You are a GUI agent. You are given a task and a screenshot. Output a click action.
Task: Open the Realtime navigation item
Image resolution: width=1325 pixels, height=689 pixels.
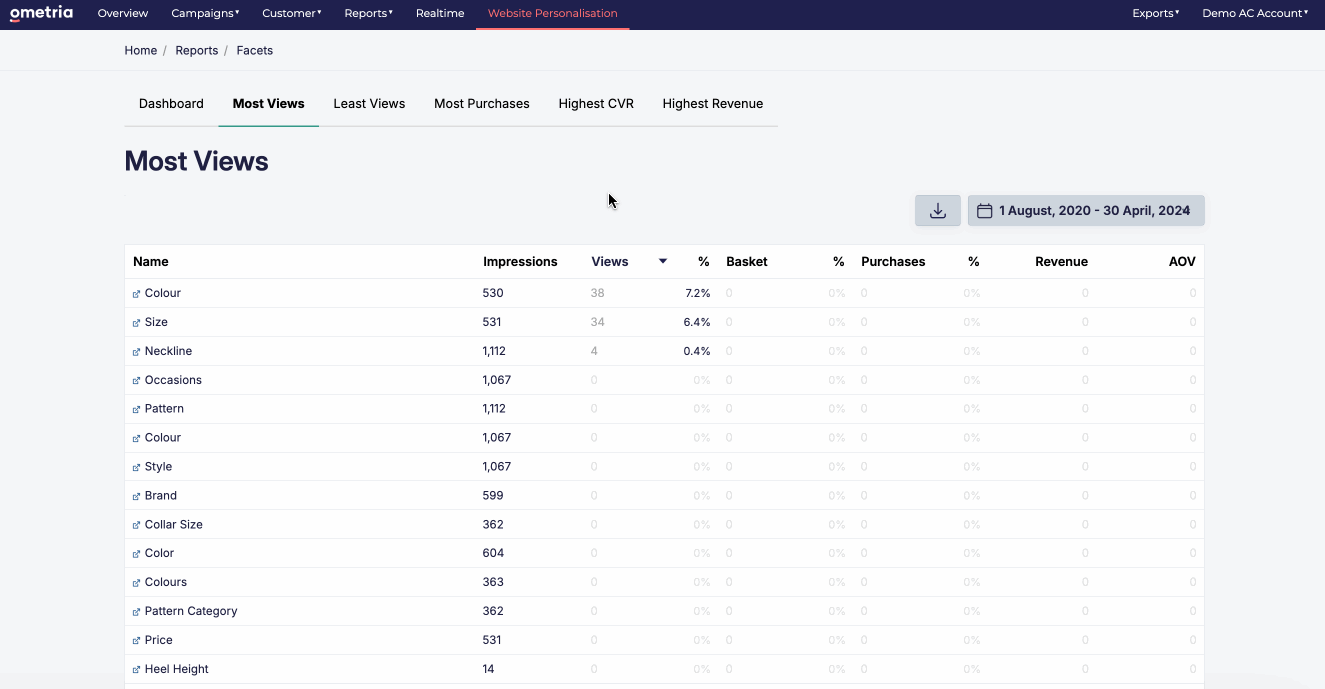pos(440,13)
